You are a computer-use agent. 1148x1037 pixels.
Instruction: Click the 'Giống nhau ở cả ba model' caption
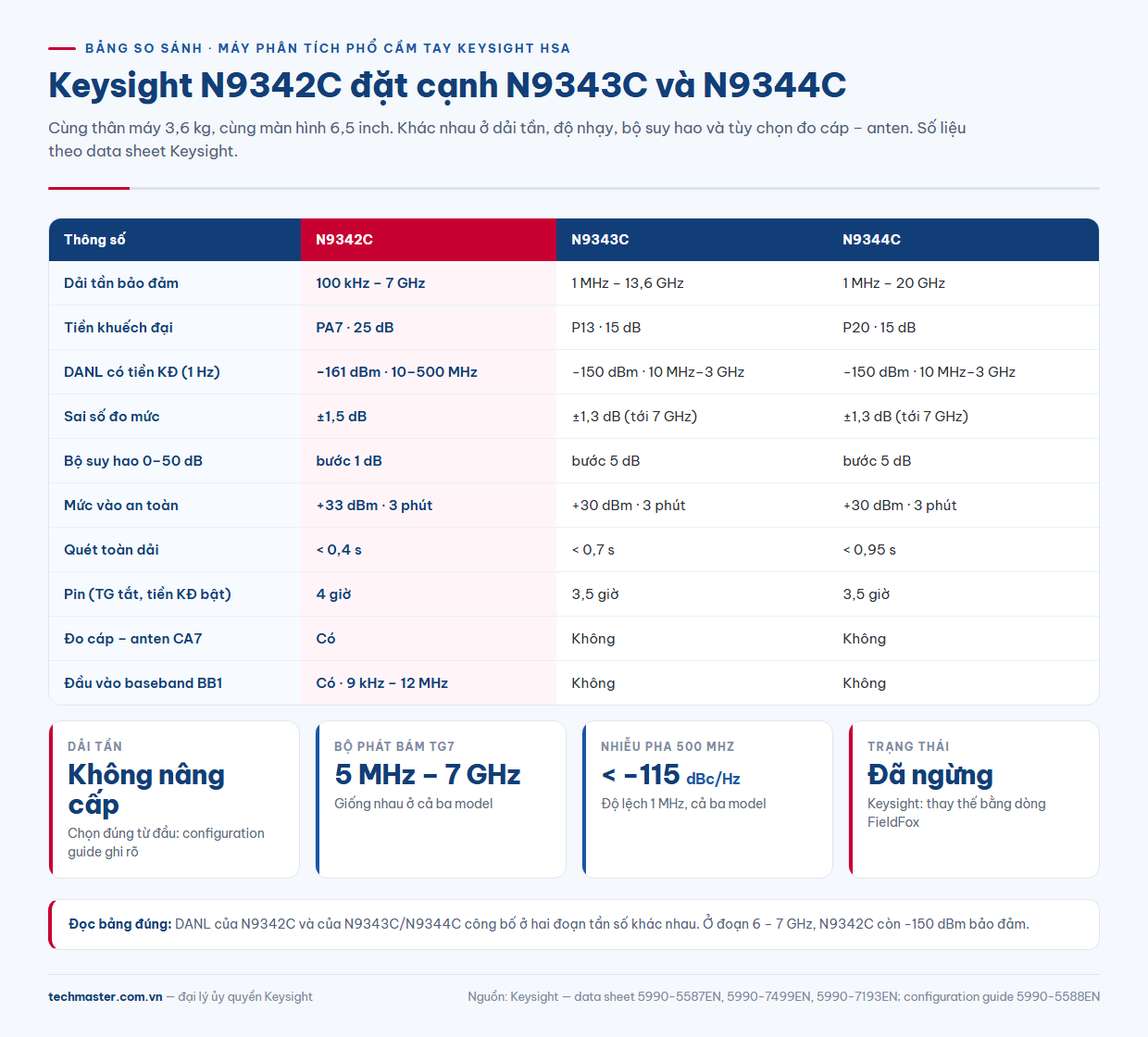pyautogui.click(x=414, y=804)
